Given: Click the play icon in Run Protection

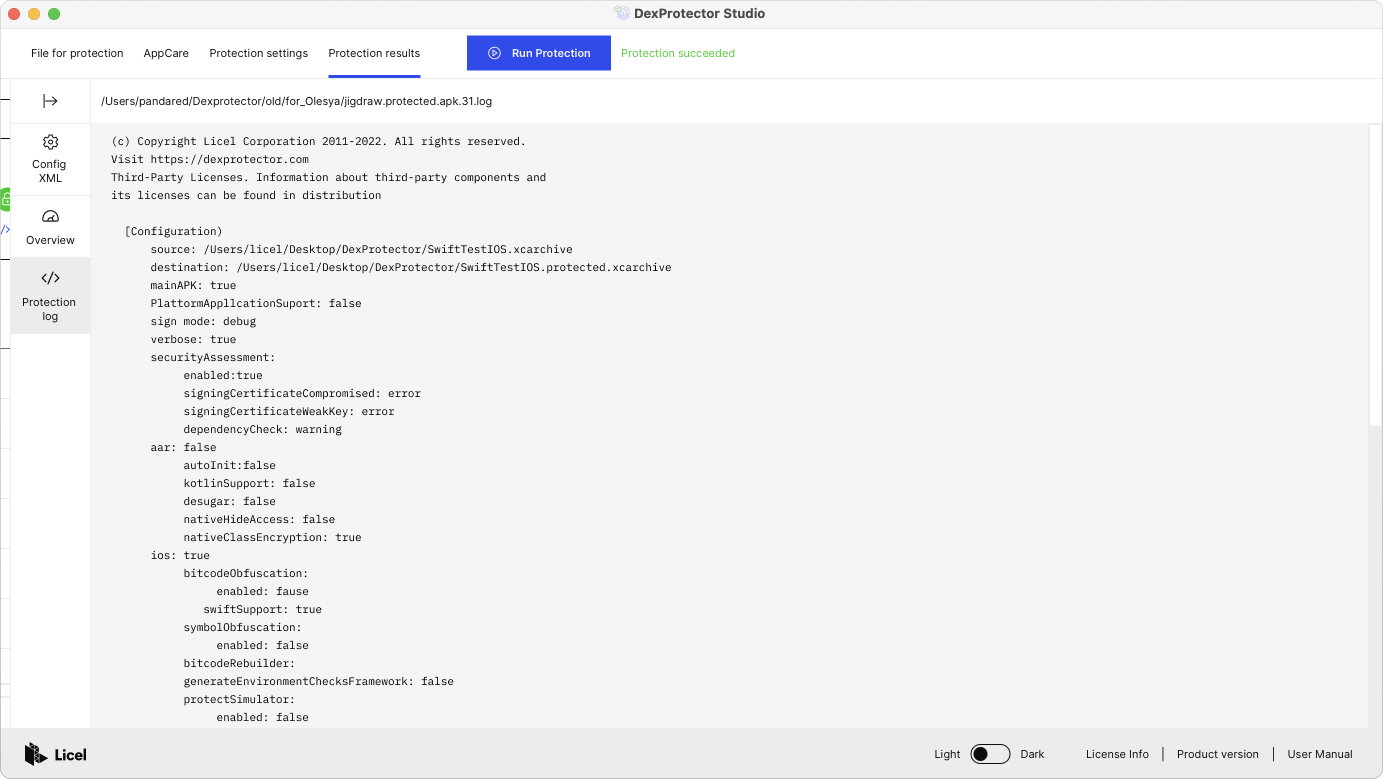Looking at the screenshot, I should [x=494, y=53].
